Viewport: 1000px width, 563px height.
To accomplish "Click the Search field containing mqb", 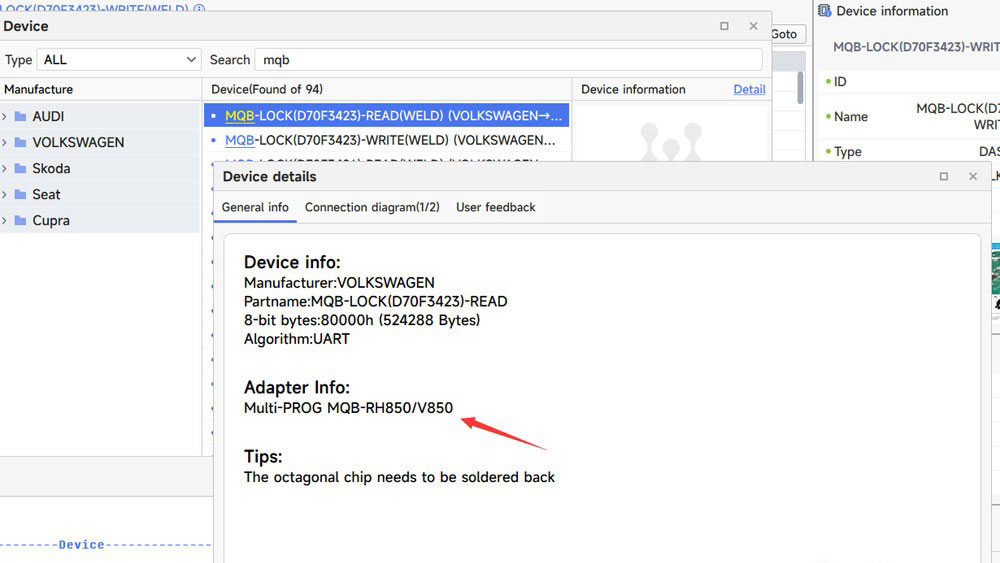I will [507, 60].
